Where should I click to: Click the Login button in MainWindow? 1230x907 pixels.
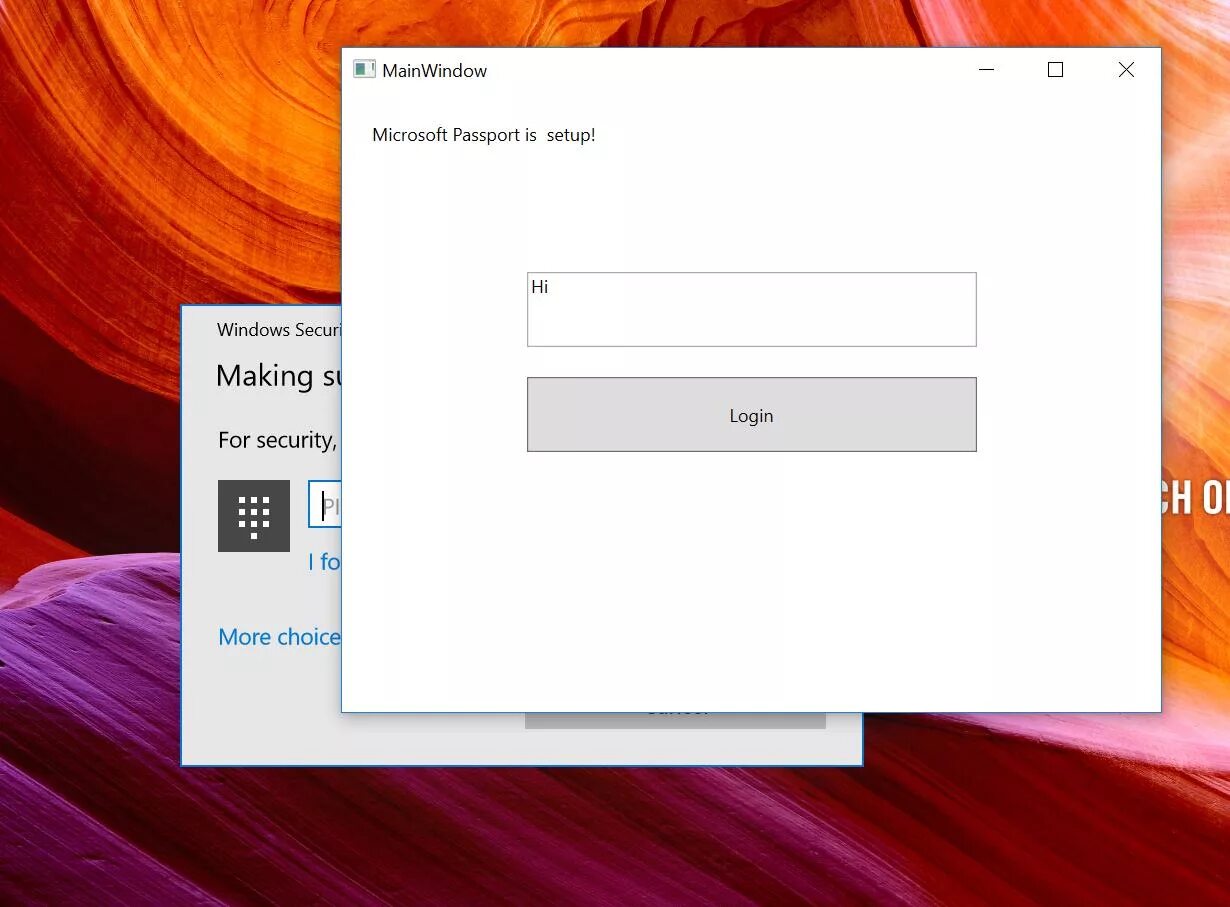751,415
